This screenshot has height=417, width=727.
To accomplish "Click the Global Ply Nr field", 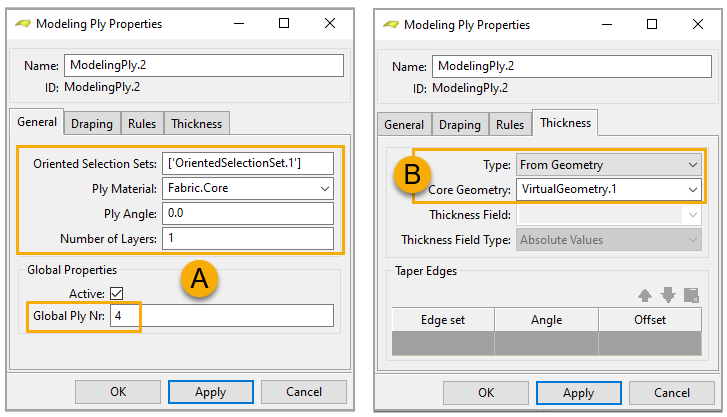I will pyautogui.click(x=221, y=316).
